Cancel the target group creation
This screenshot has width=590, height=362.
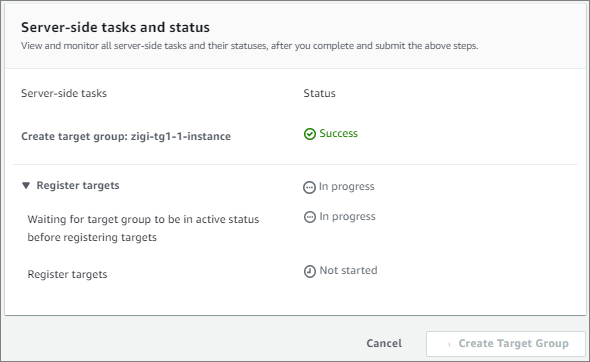(x=384, y=343)
